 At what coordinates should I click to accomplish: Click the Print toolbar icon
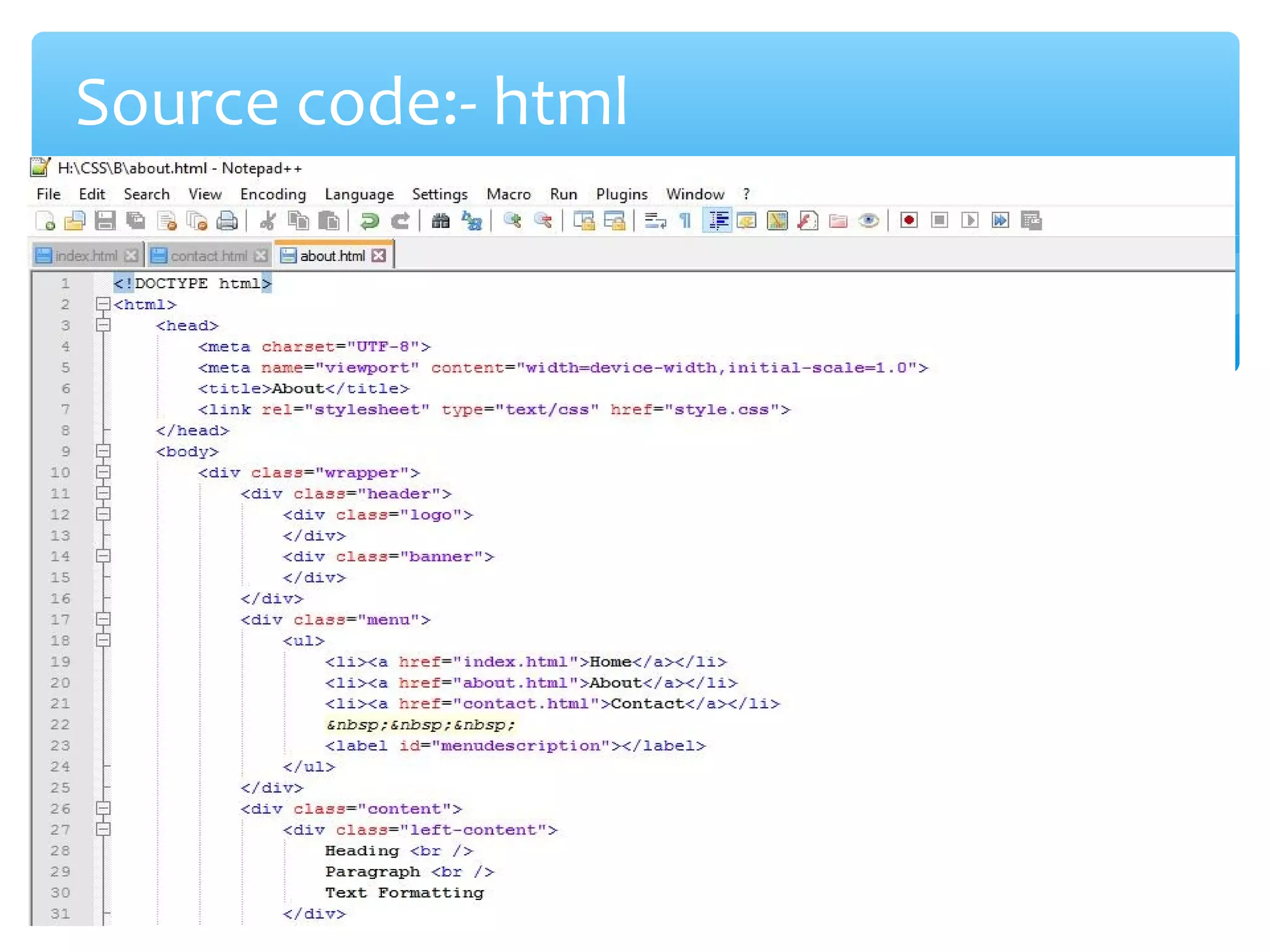(228, 221)
